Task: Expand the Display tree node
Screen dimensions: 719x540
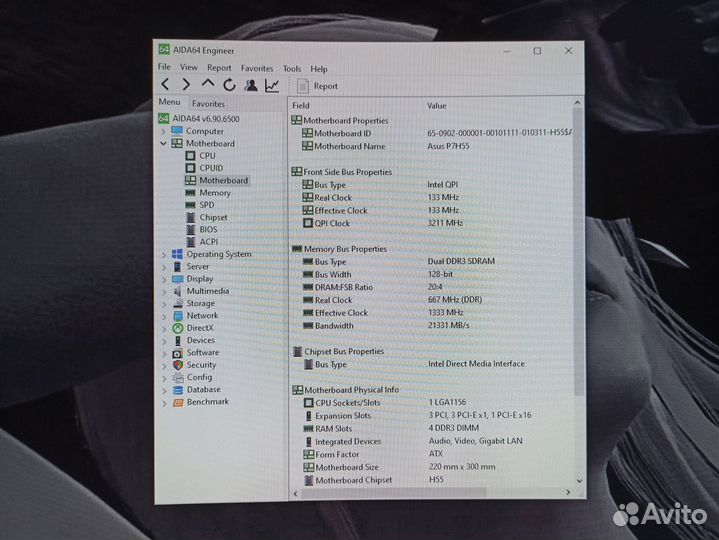Action: coord(164,279)
